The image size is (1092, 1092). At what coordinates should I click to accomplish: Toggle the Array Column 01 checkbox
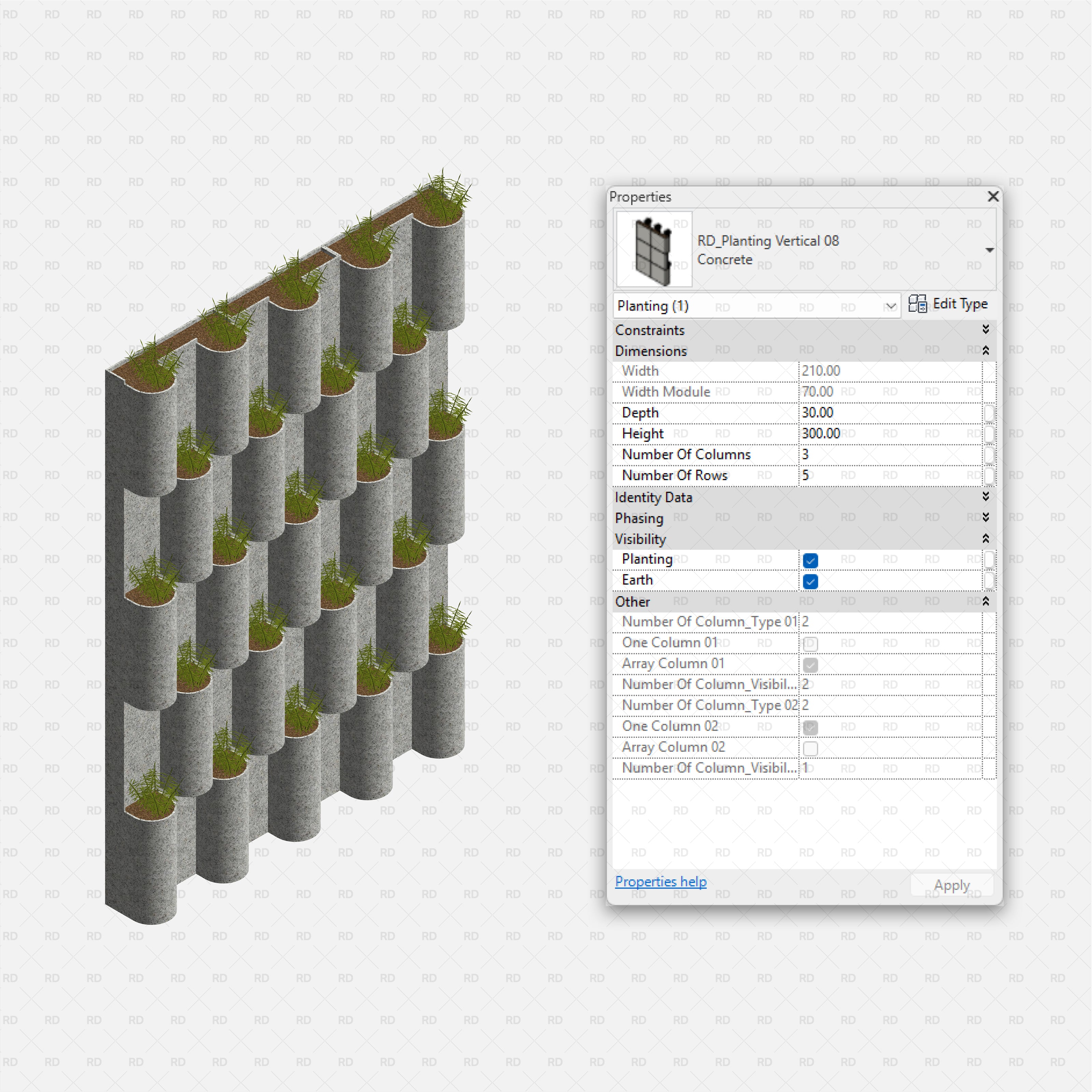click(810, 665)
